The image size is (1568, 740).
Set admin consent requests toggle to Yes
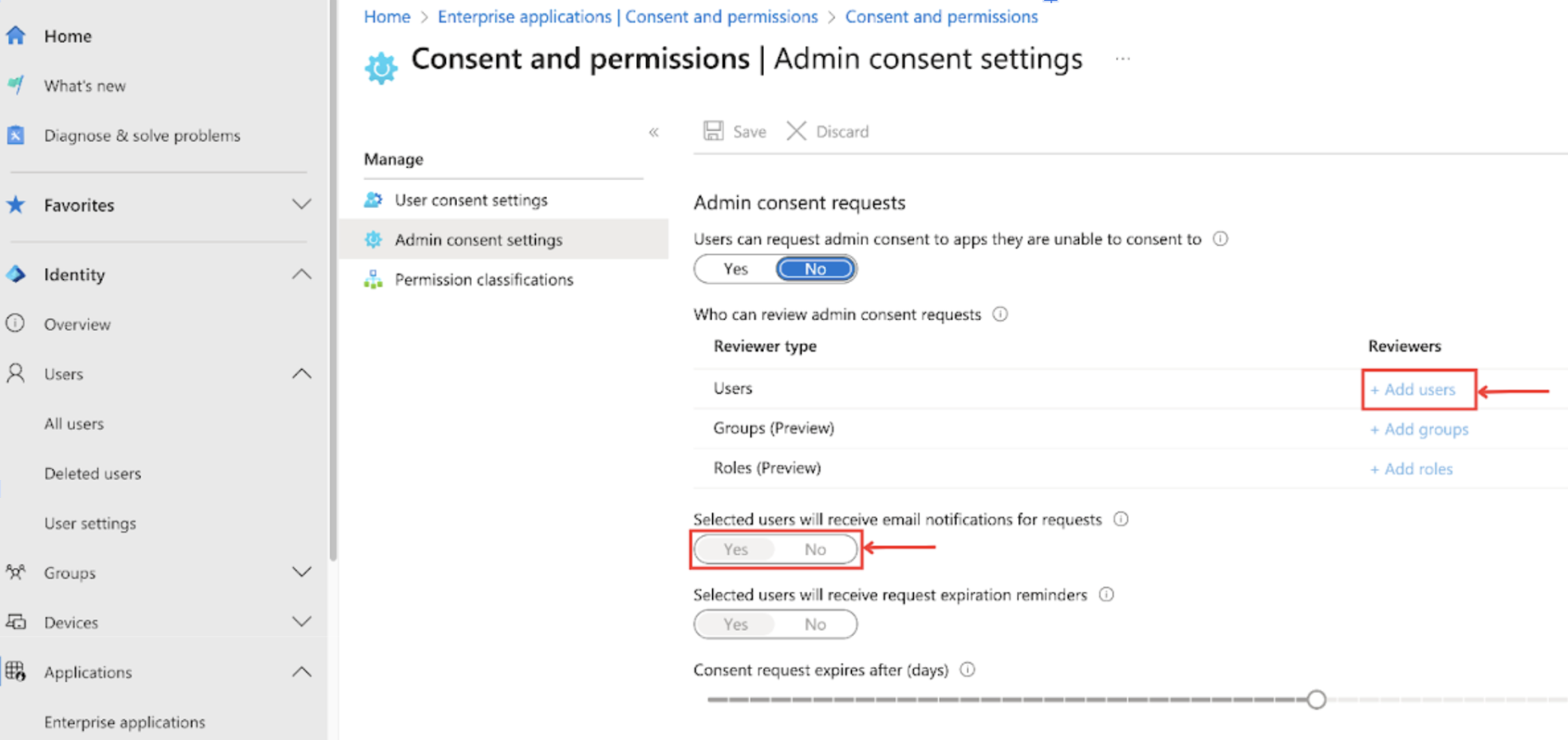(x=735, y=269)
